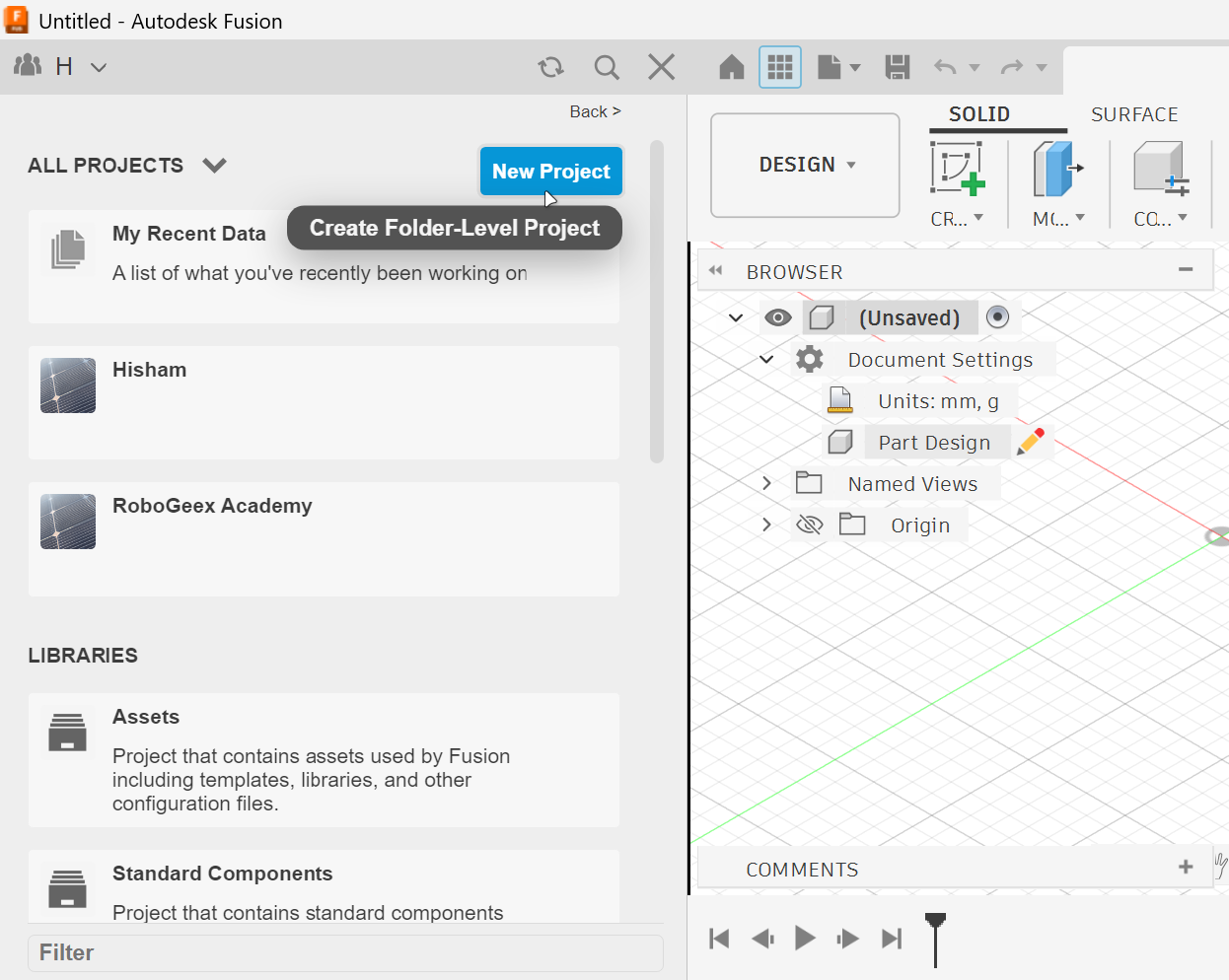Click the Redo arrow
Image resolution: width=1229 pixels, height=980 pixels.
(x=1012, y=67)
